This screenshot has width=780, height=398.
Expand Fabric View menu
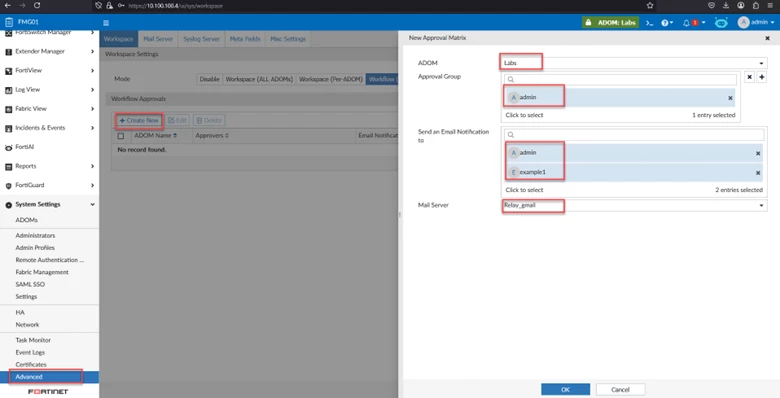tap(49, 108)
